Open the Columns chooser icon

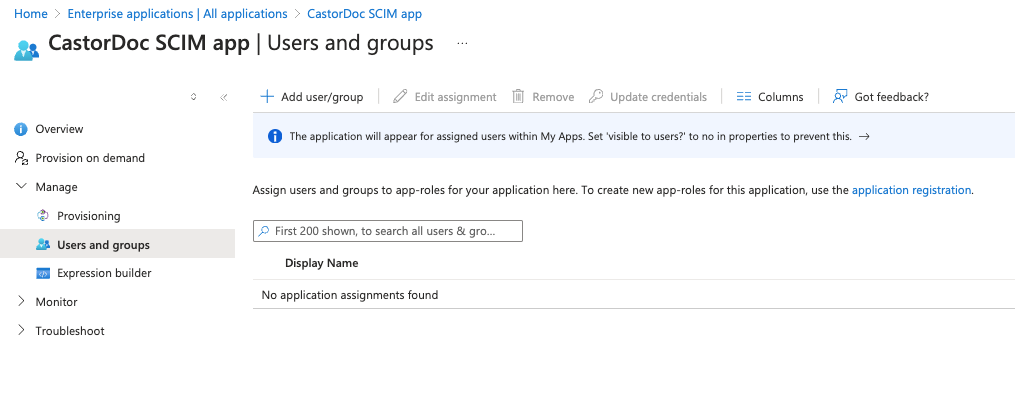point(744,97)
